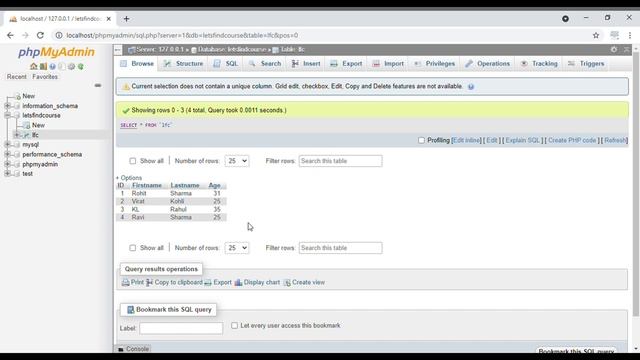Open upper Number of rows dropdown
This screenshot has width=640, height=360.
(237, 161)
